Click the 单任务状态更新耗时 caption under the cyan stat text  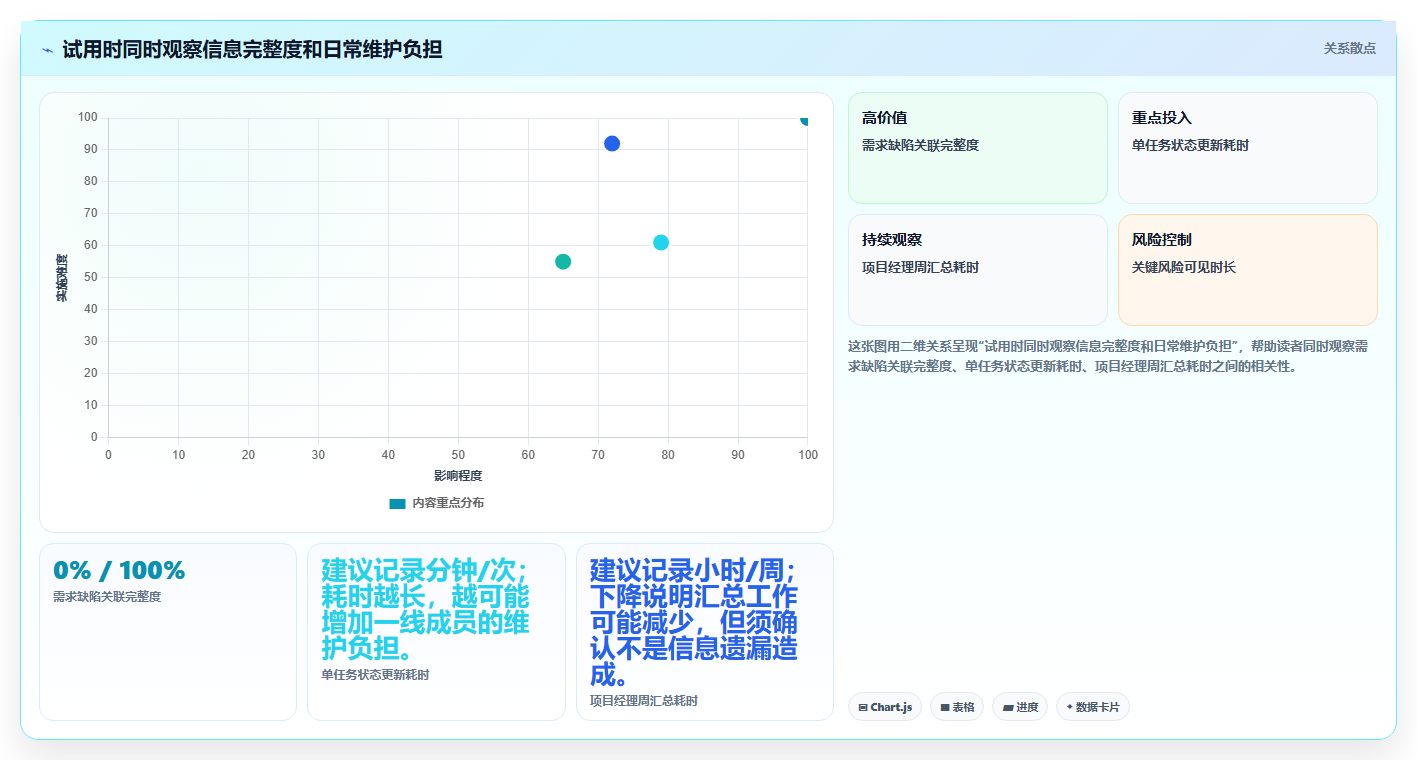click(375, 675)
